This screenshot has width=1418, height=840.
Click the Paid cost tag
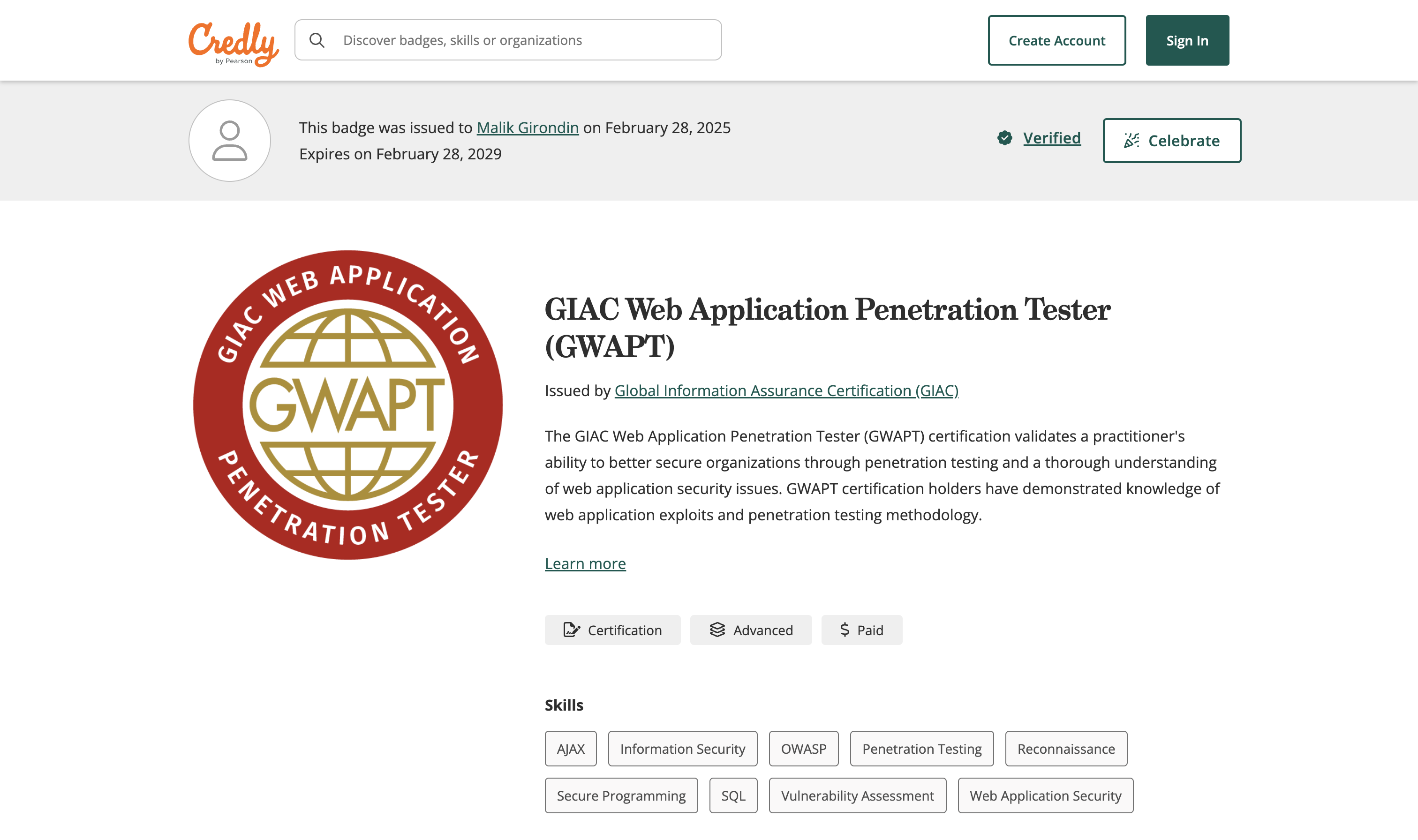pos(861,630)
